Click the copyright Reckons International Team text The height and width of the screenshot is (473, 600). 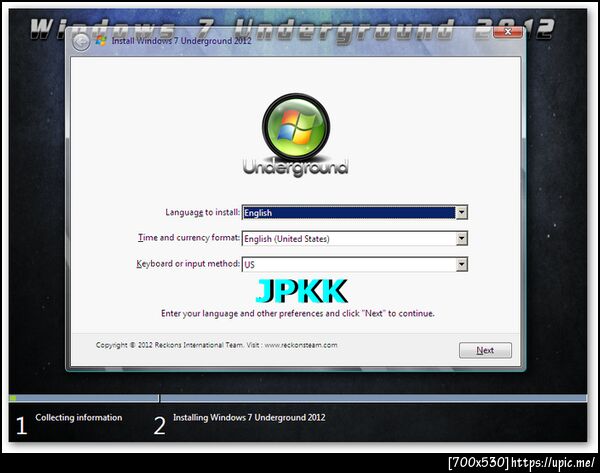[x=217, y=345]
